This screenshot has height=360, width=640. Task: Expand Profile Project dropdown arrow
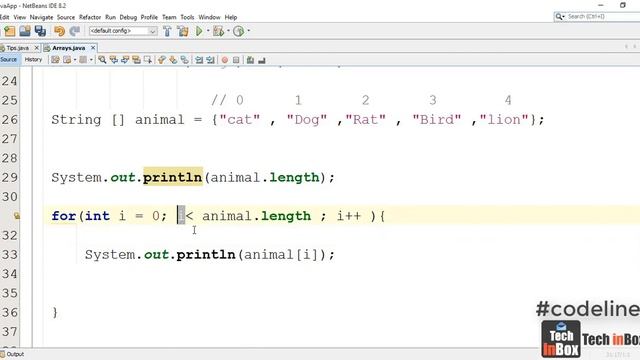pos(248,31)
